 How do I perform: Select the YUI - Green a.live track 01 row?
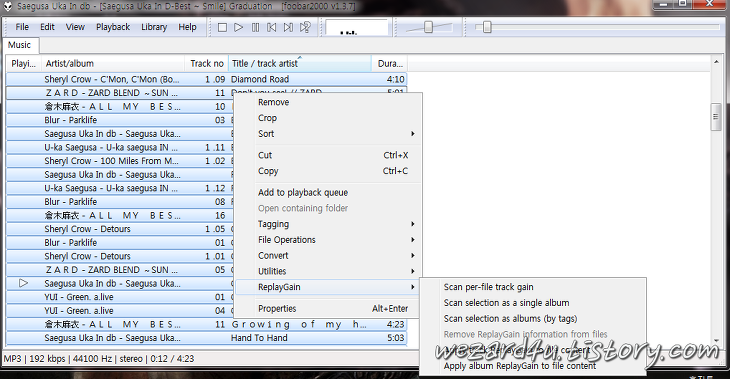(120, 297)
